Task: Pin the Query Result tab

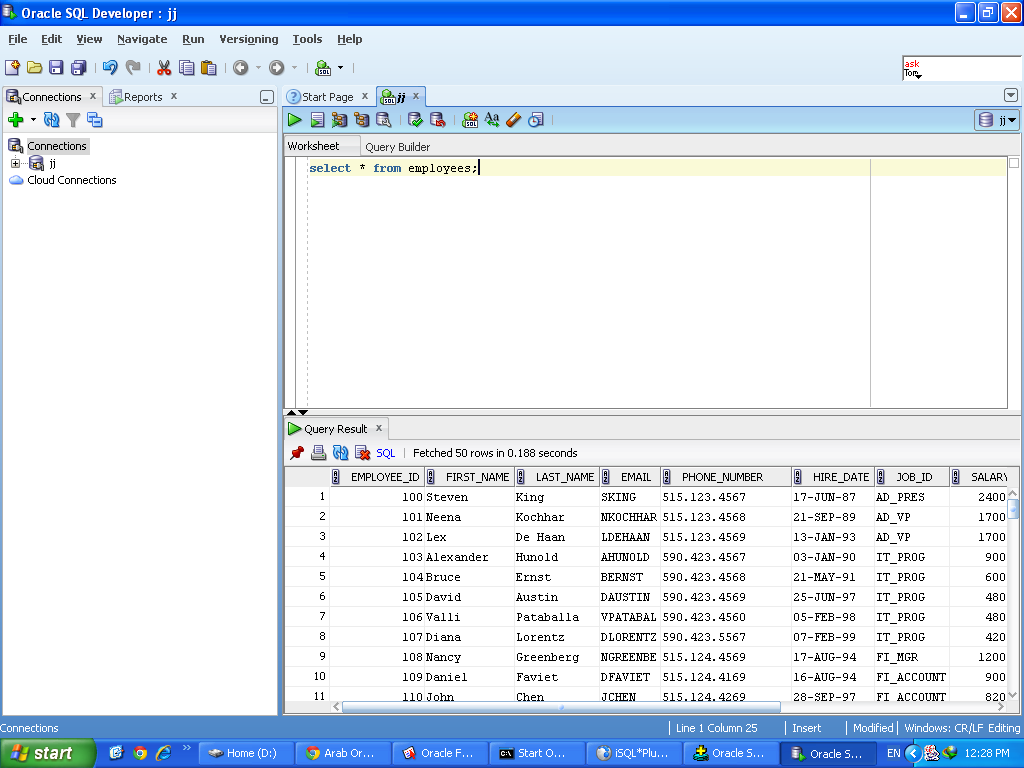Action: pyautogui.click(x=297, y=453)
